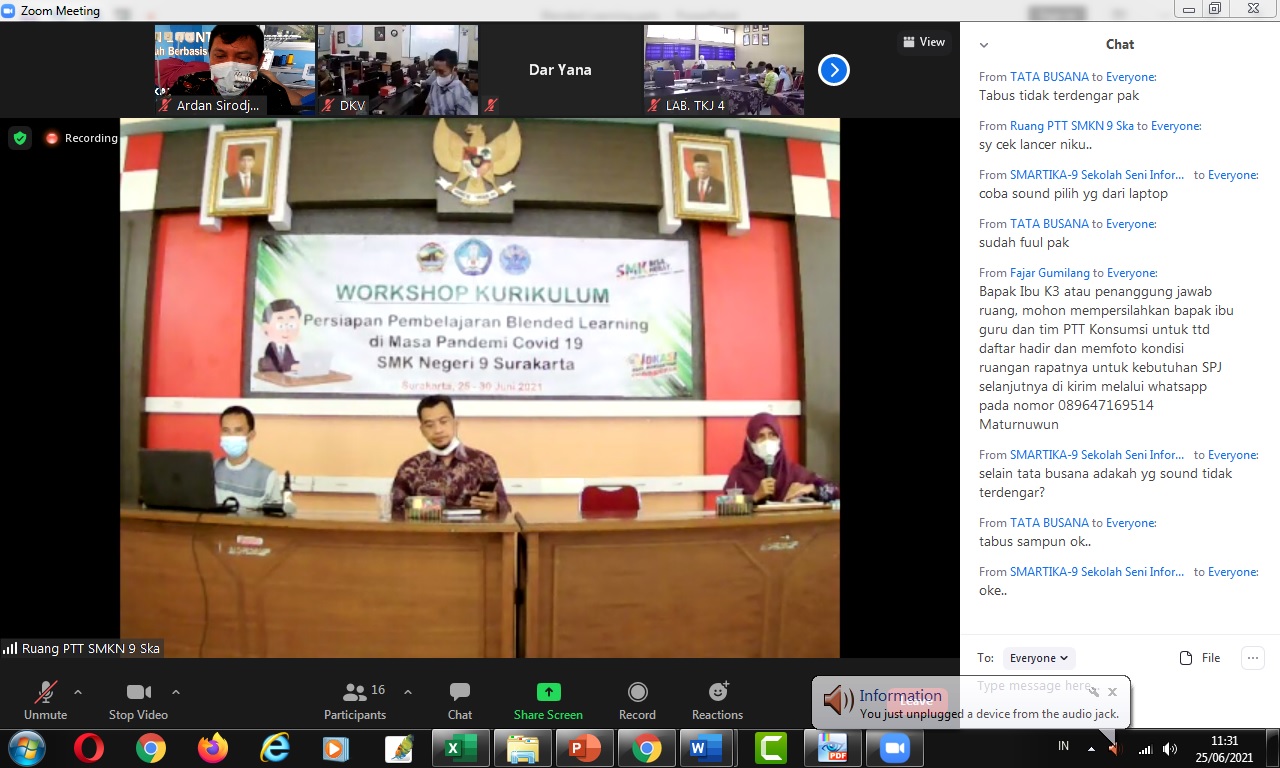Viewport: 1280px width, 768px height.
Task: Open the PDF reader taskbar icon
Action: click(x=832, y=748)
